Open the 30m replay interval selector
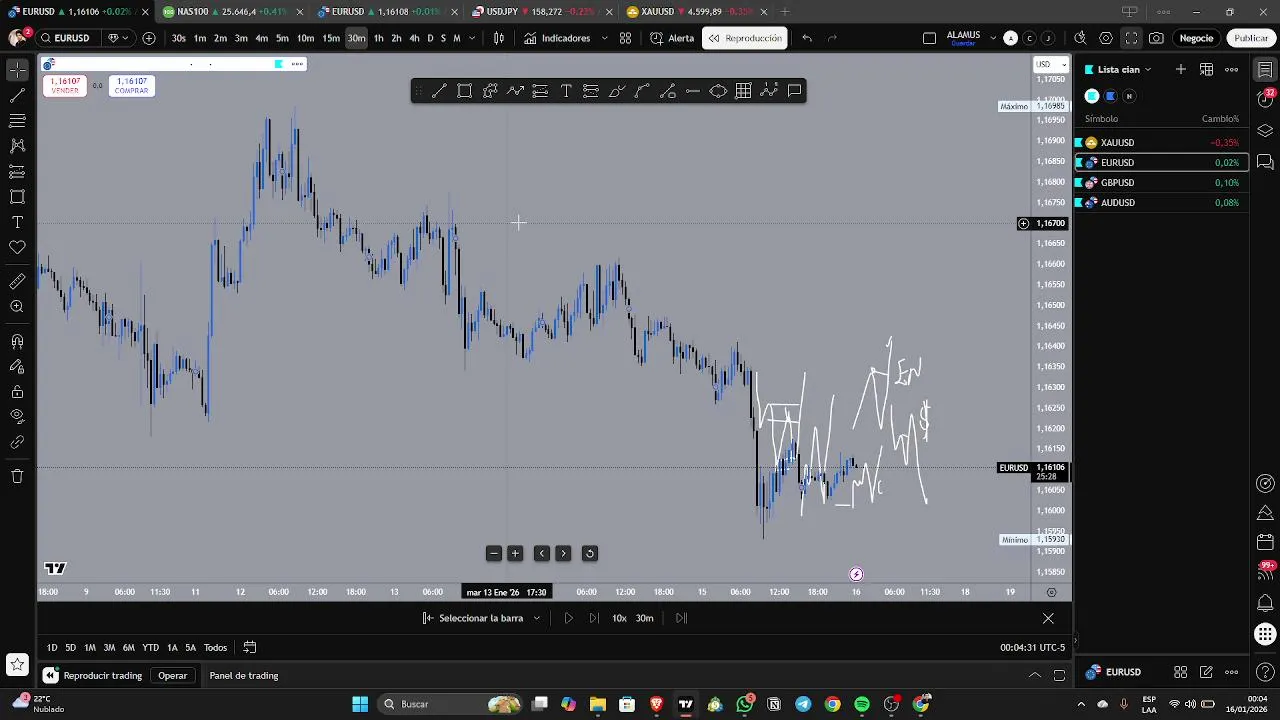 (x=645, y=618)
